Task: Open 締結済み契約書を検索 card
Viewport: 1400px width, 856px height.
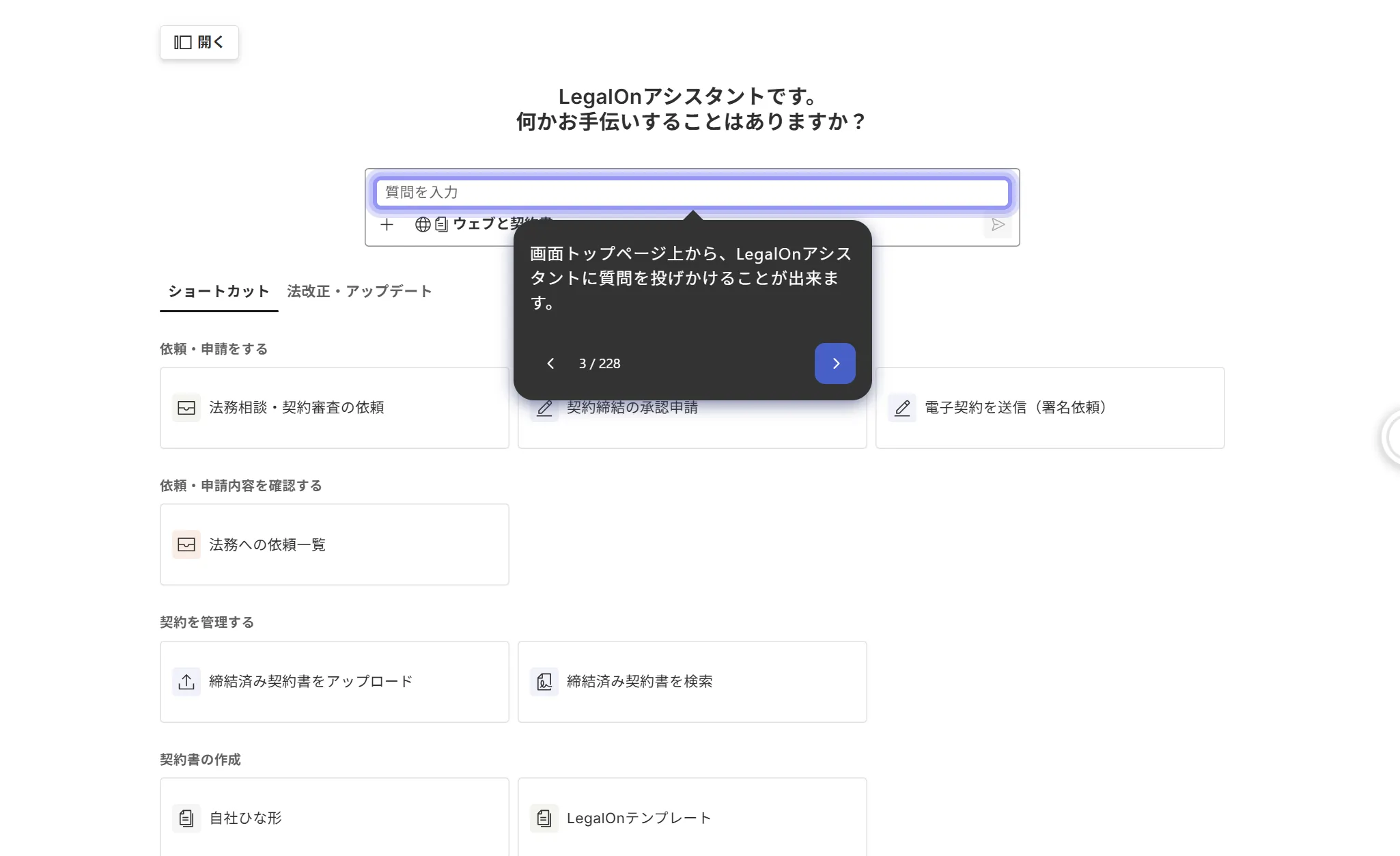Action: pos(692,682)
